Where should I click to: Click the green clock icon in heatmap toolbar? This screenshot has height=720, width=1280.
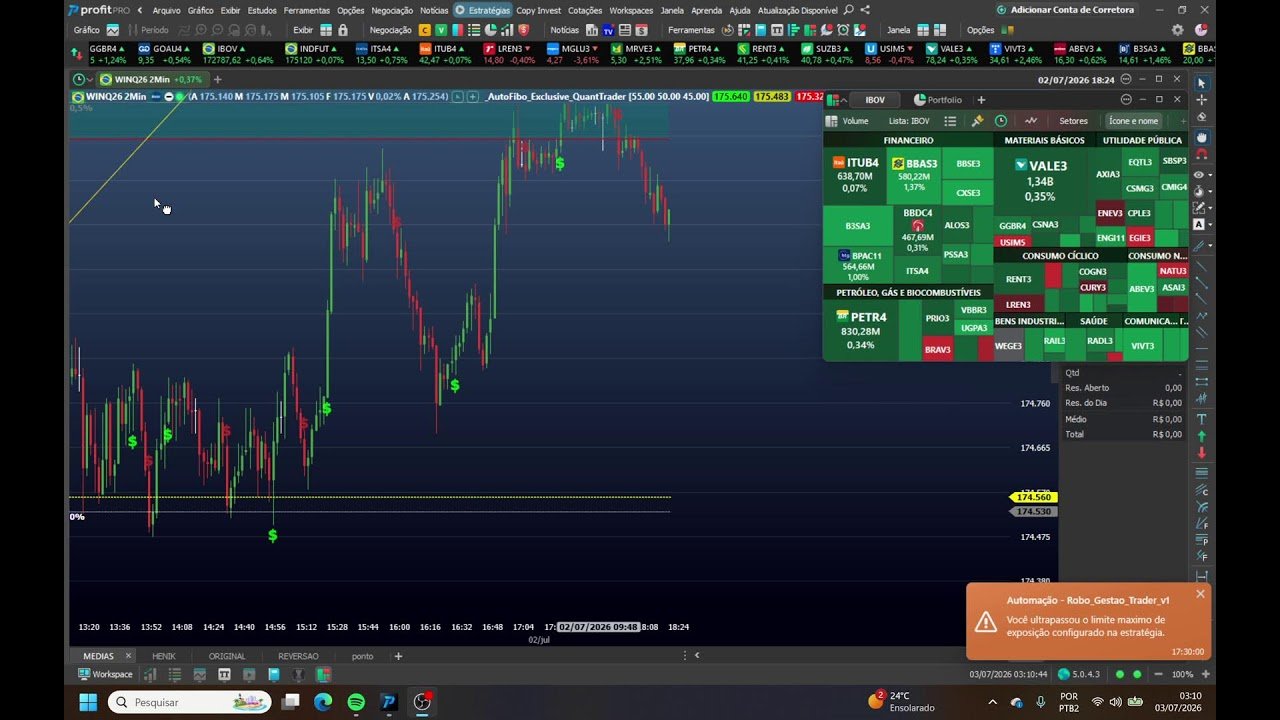(x=1000, y=121)
